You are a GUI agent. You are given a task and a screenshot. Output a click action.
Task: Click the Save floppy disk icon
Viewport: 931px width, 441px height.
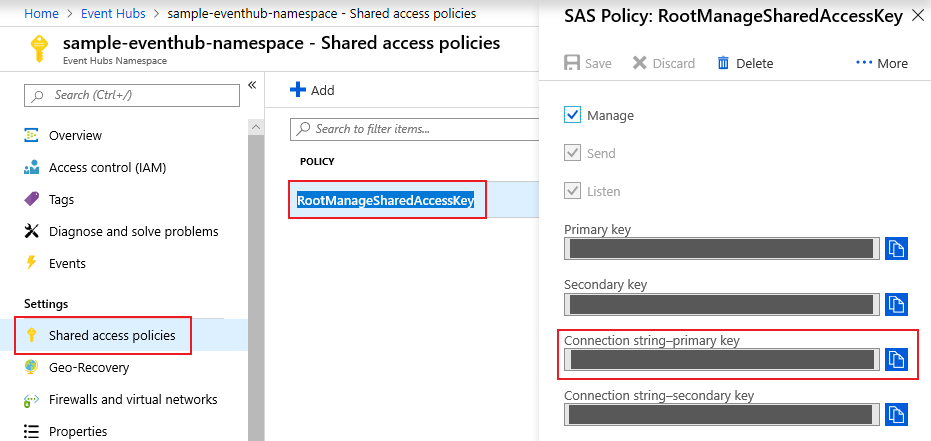(x=572, y=63)
